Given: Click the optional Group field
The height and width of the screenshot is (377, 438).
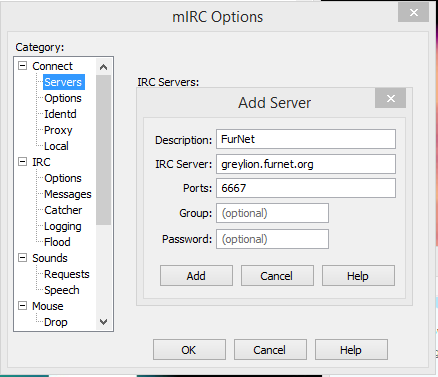Looking at the screenshot, I should pos(272,213).
